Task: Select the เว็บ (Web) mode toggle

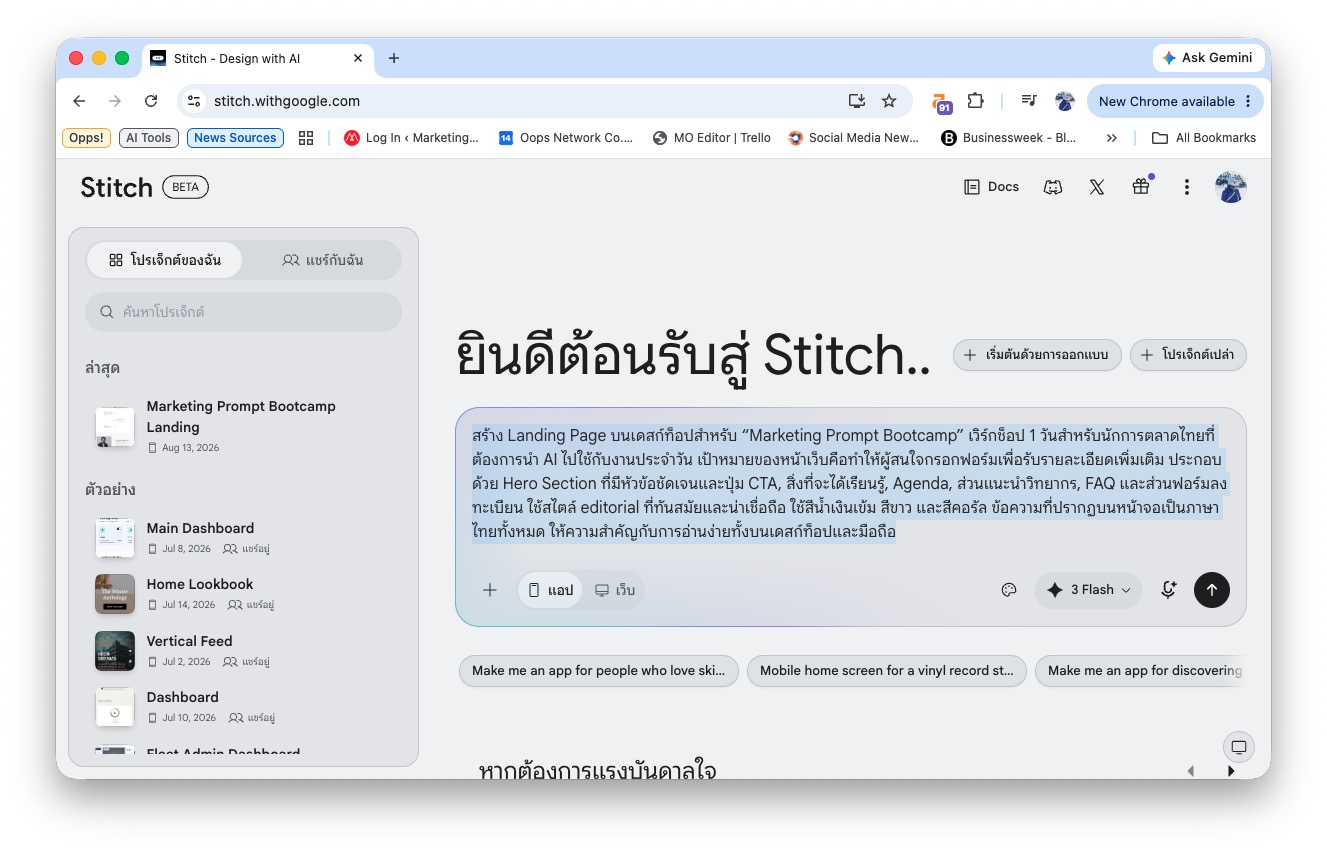Action: coord(615,590)
